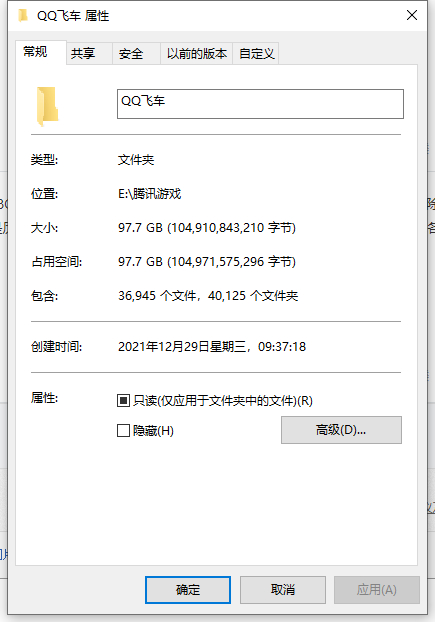Click the large yellow folder icon
The width and height of the screenshot is (435, 622).
pyautogui.click(x=47, y=106)
